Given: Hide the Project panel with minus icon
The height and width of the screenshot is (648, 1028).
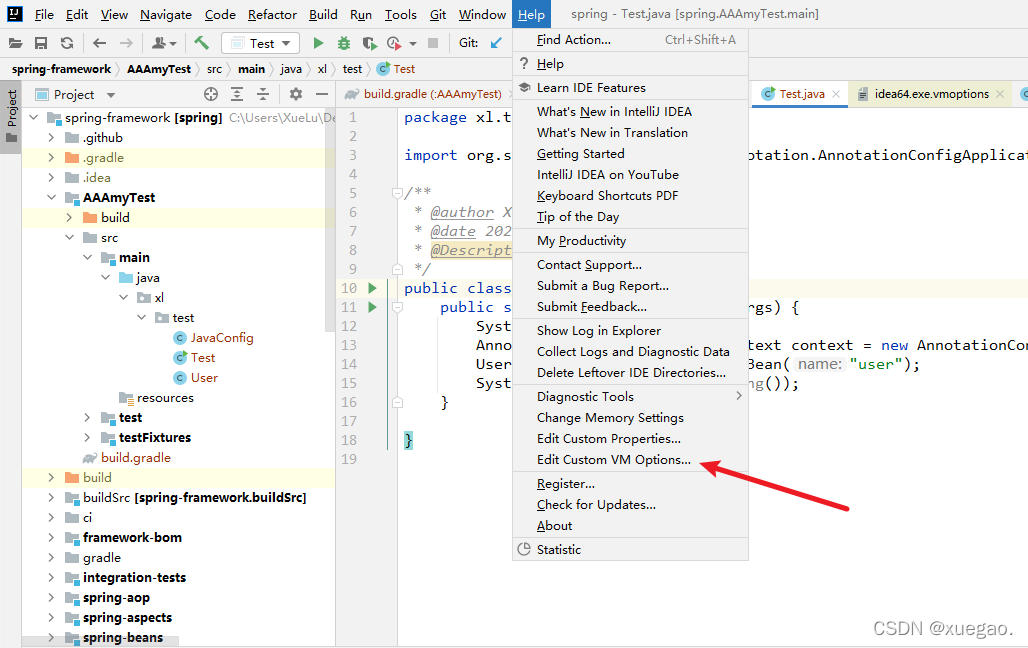Looking at the screenshot, I should tap(322, 94).
